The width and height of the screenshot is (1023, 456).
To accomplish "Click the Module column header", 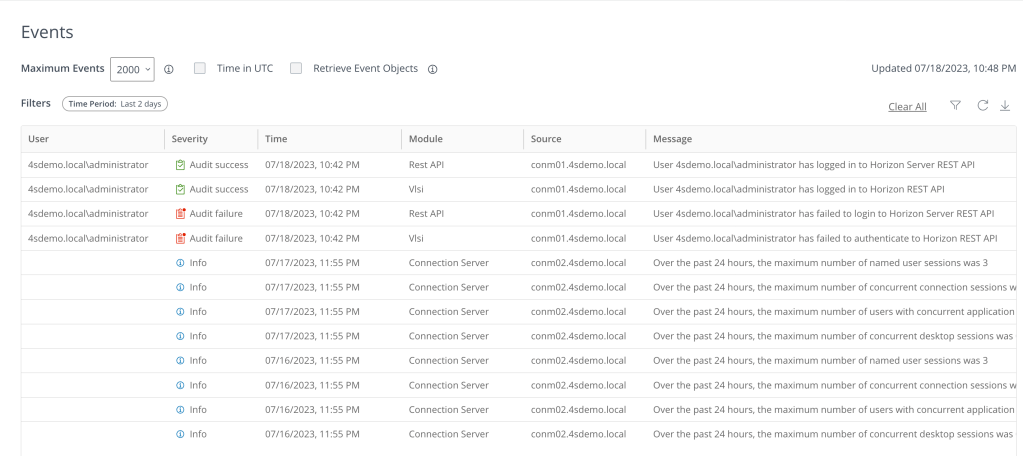I will 426,139.
